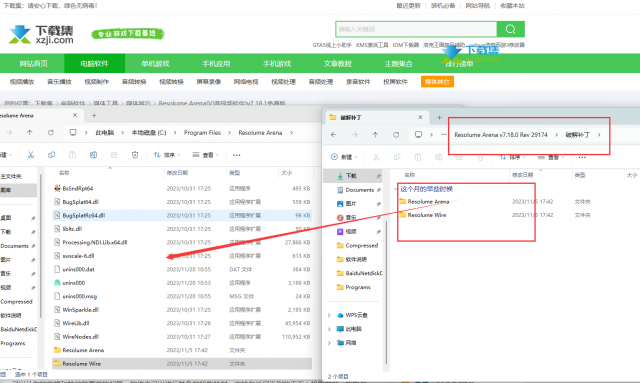Click the 最近更新 link at page top

click(x=408, y=6)
